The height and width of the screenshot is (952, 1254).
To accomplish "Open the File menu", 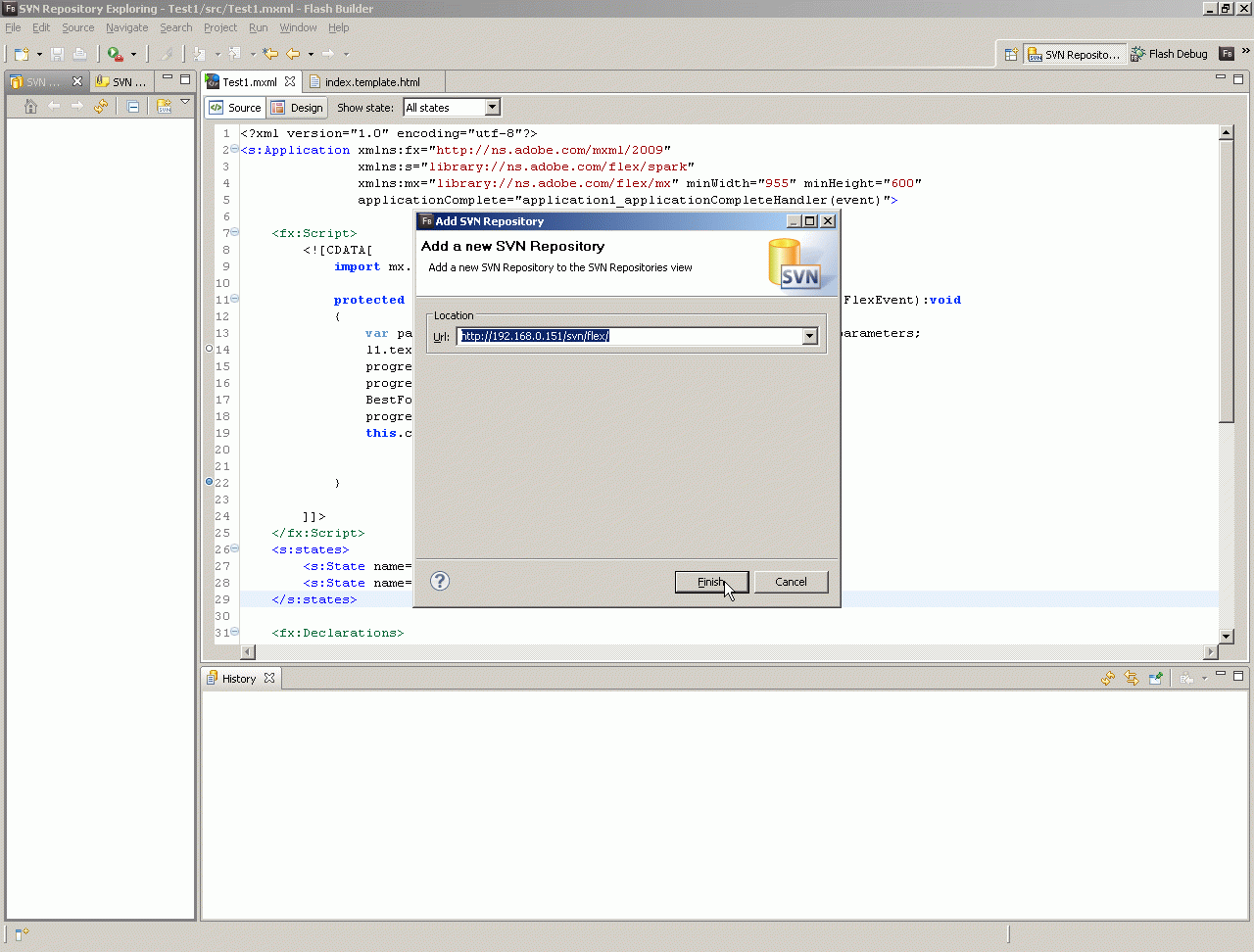I will tap(13, 27).
